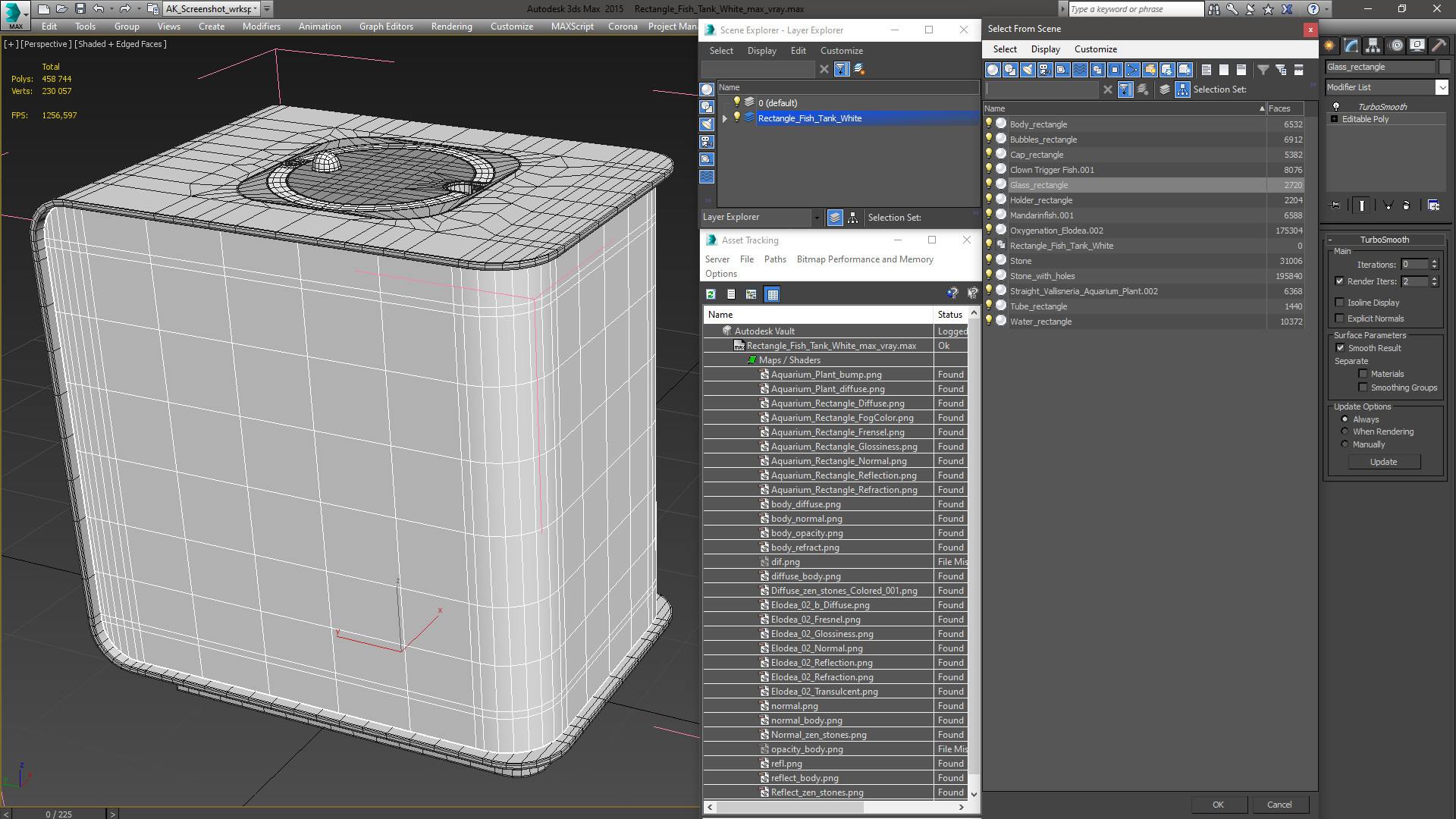Refresh the Asset Tracking list
Viewport: 1456px width, 819px height.
pos(711,294)
